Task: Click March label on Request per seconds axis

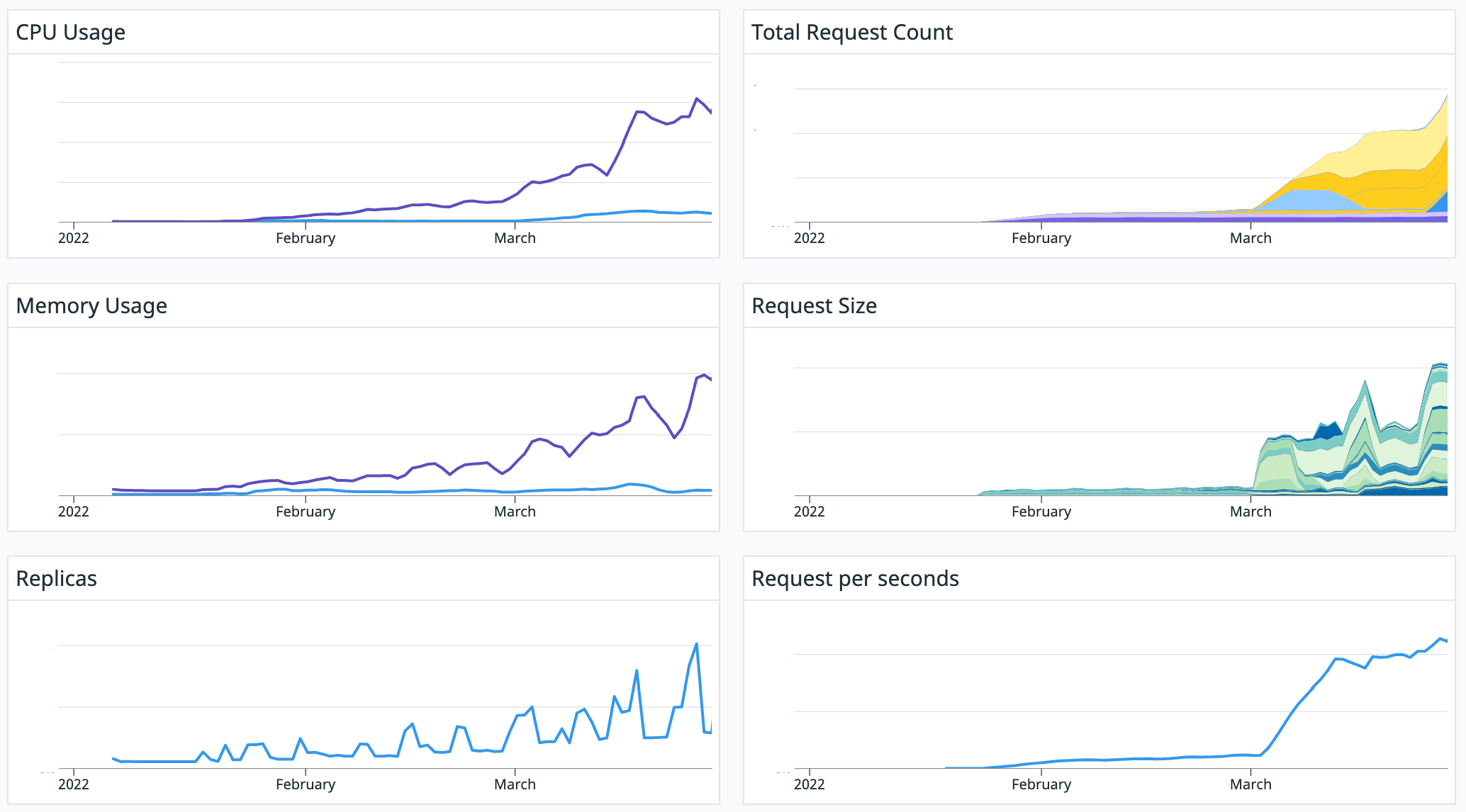Action: pyautogui.click(x=1250, y=784)
